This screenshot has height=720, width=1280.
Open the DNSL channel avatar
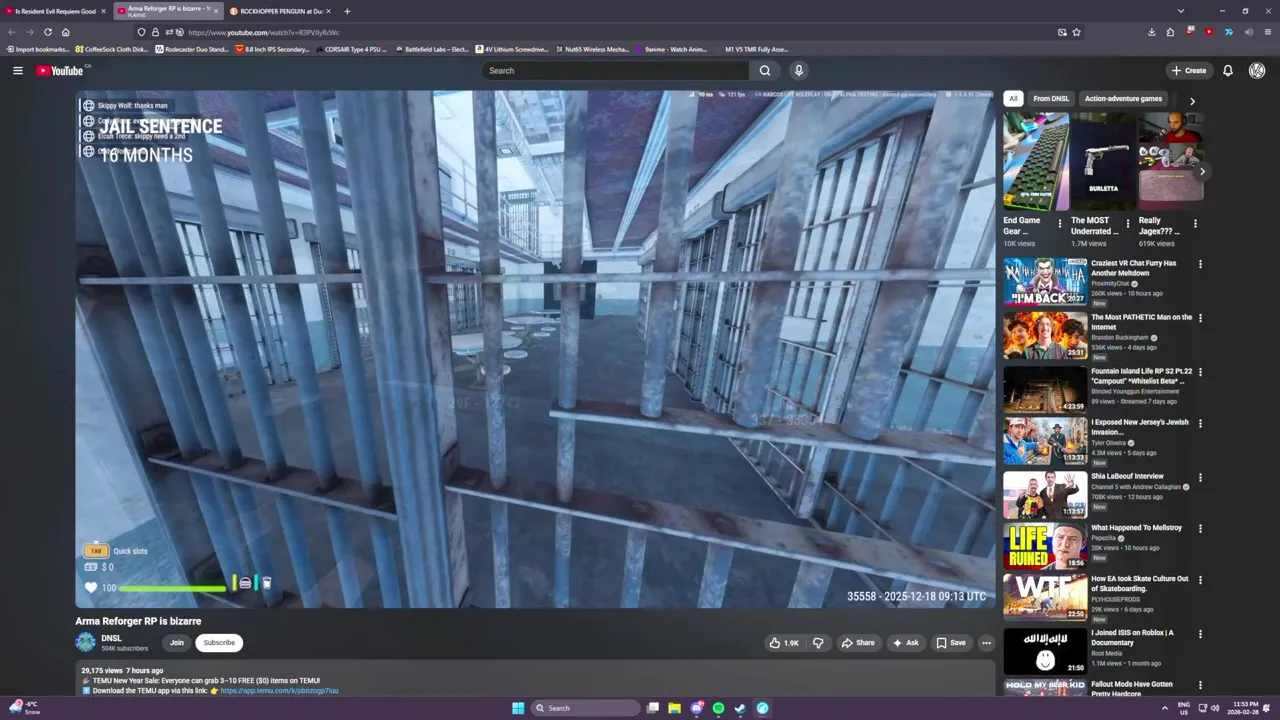point(85,642)
